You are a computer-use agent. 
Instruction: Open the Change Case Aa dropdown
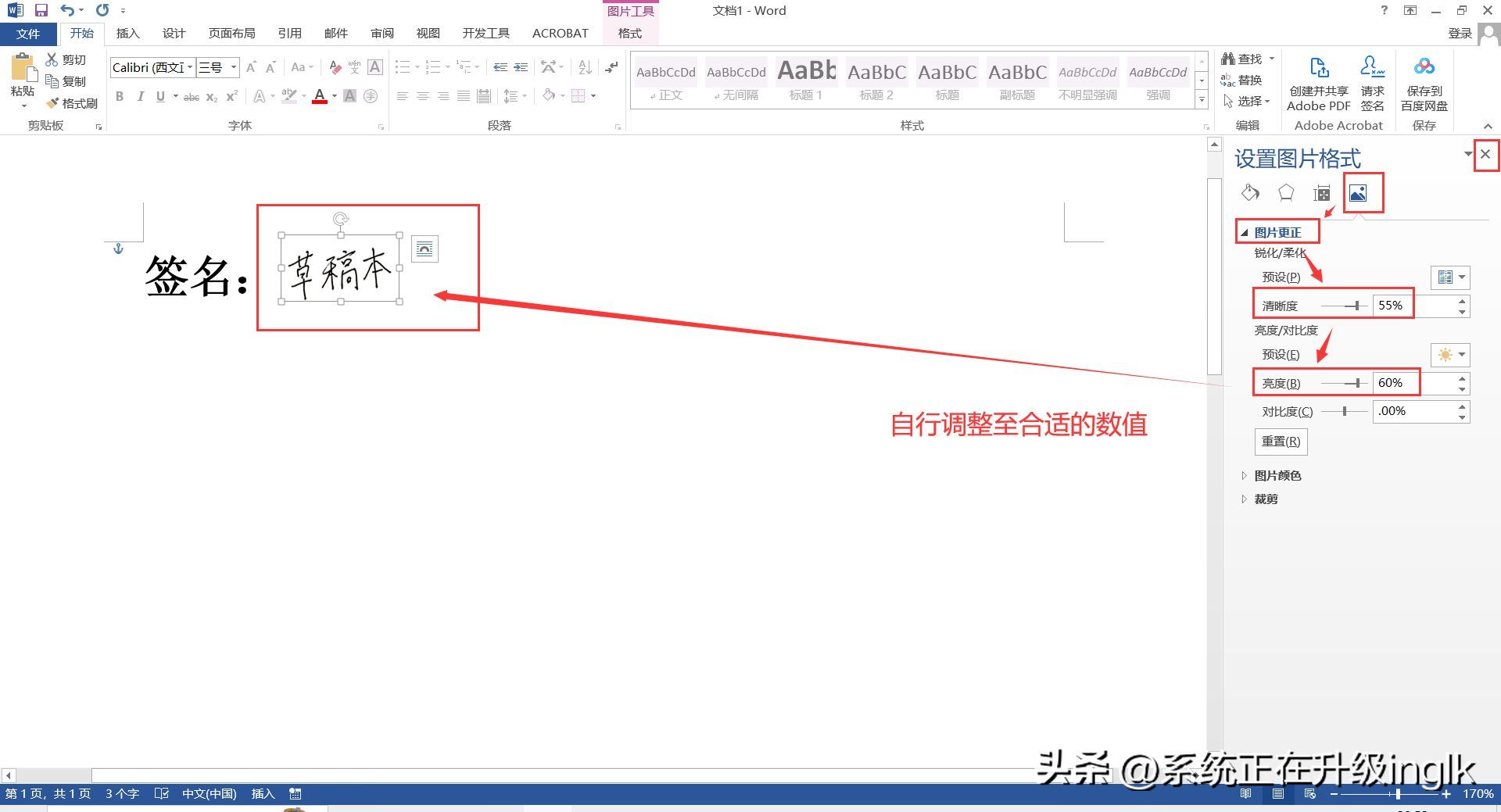tap(302, 67)
